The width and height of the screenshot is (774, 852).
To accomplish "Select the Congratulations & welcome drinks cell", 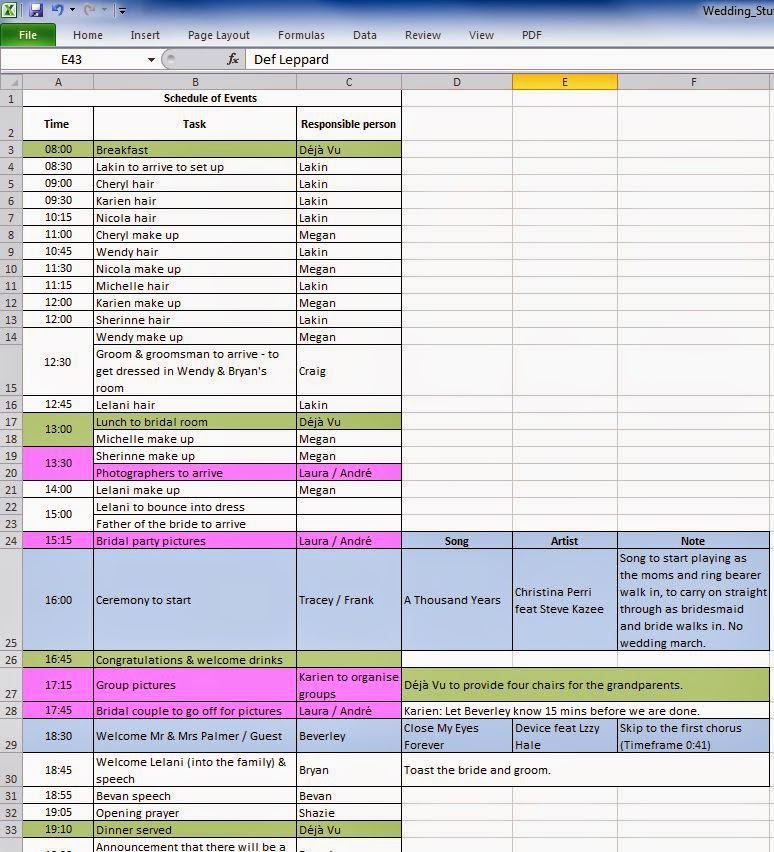I will [x=195, y=660].
